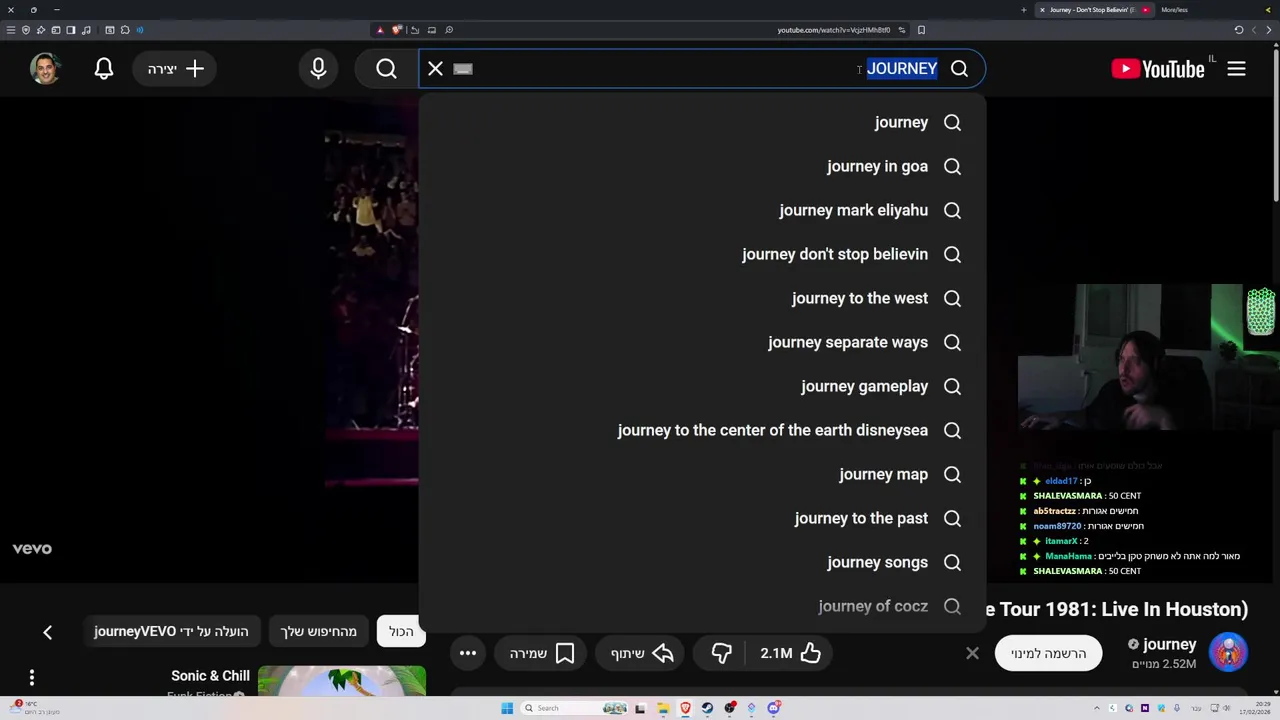Clear the search box with the X
Image resolution: width=1280 pixels, height=720 pixels.
[435, 68]
